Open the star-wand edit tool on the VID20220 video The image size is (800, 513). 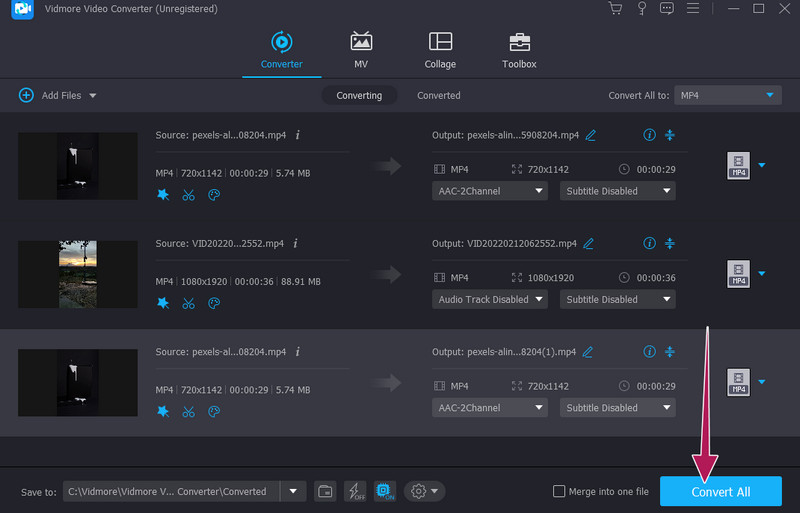pos(163,303)
